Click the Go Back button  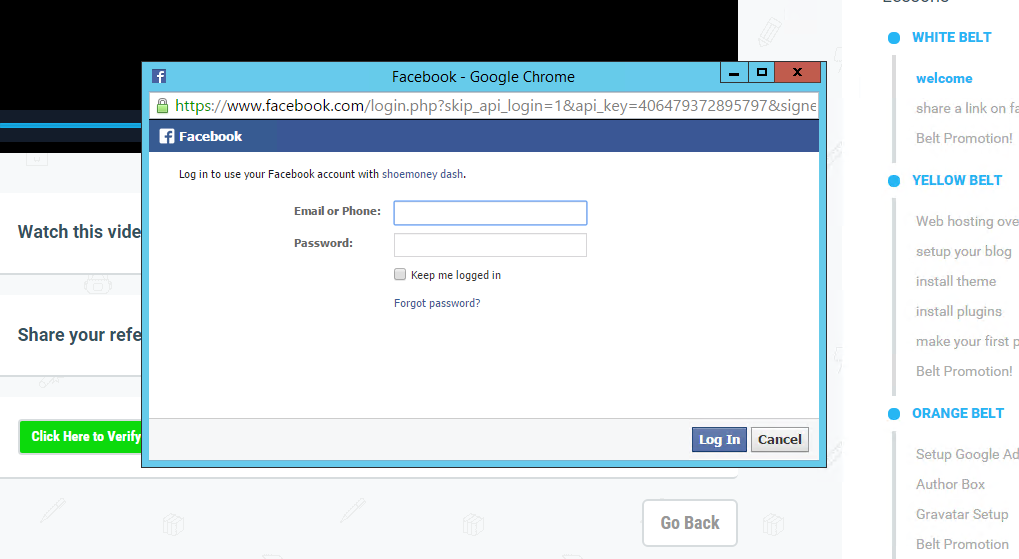click(x=690, y=523)
